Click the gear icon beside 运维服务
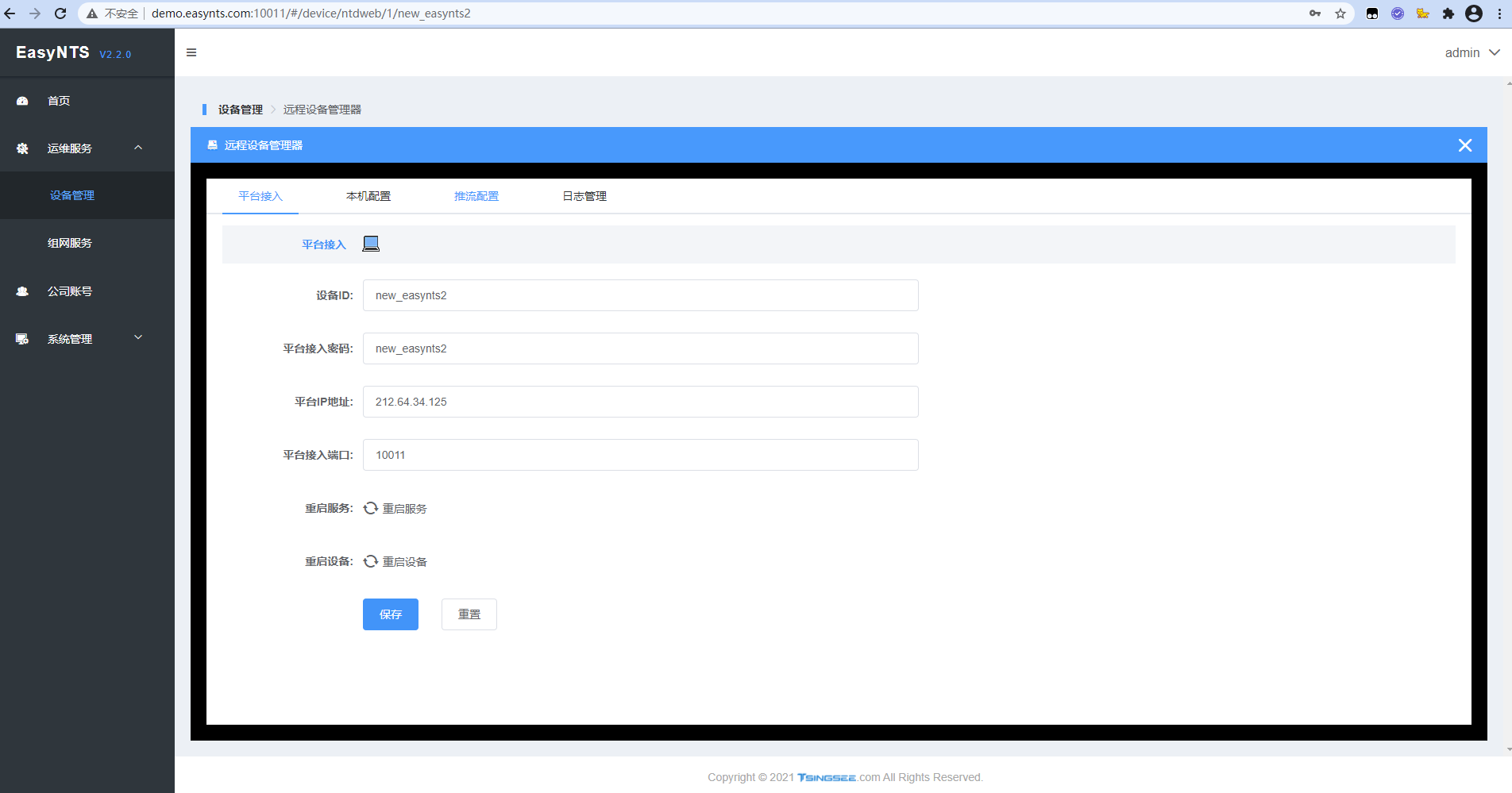The width and height of the screenshot is (1512, 793). [22, 148]
